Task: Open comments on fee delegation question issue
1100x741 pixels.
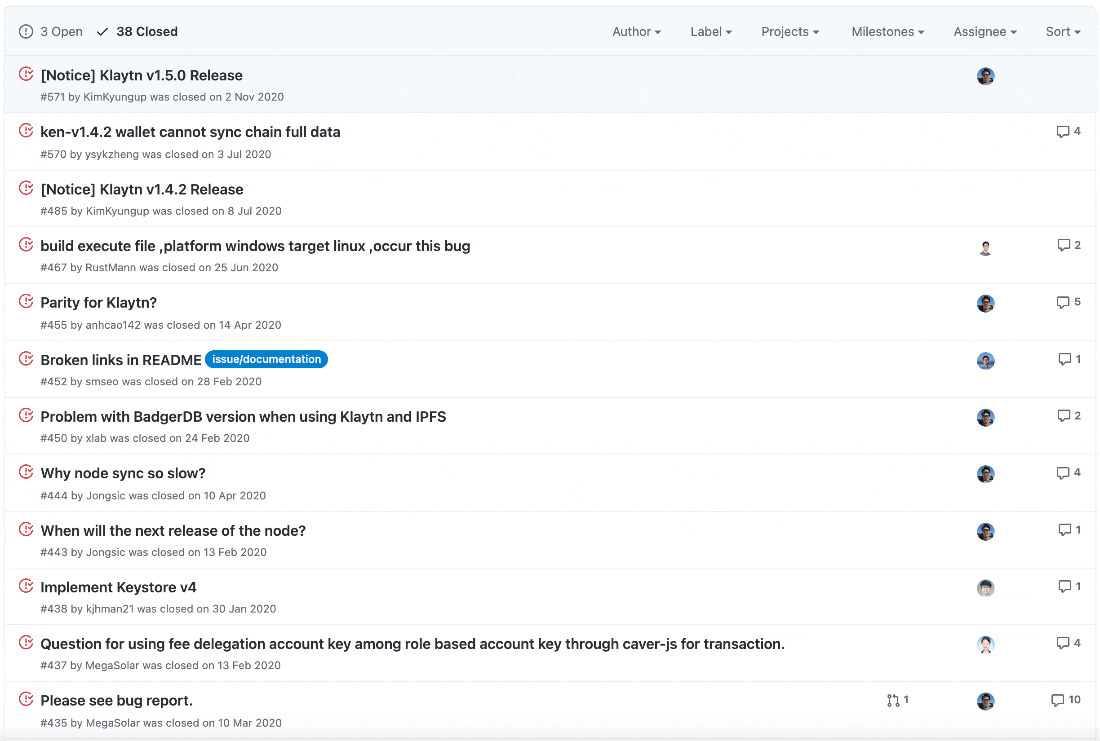Action: point(1068,643)
